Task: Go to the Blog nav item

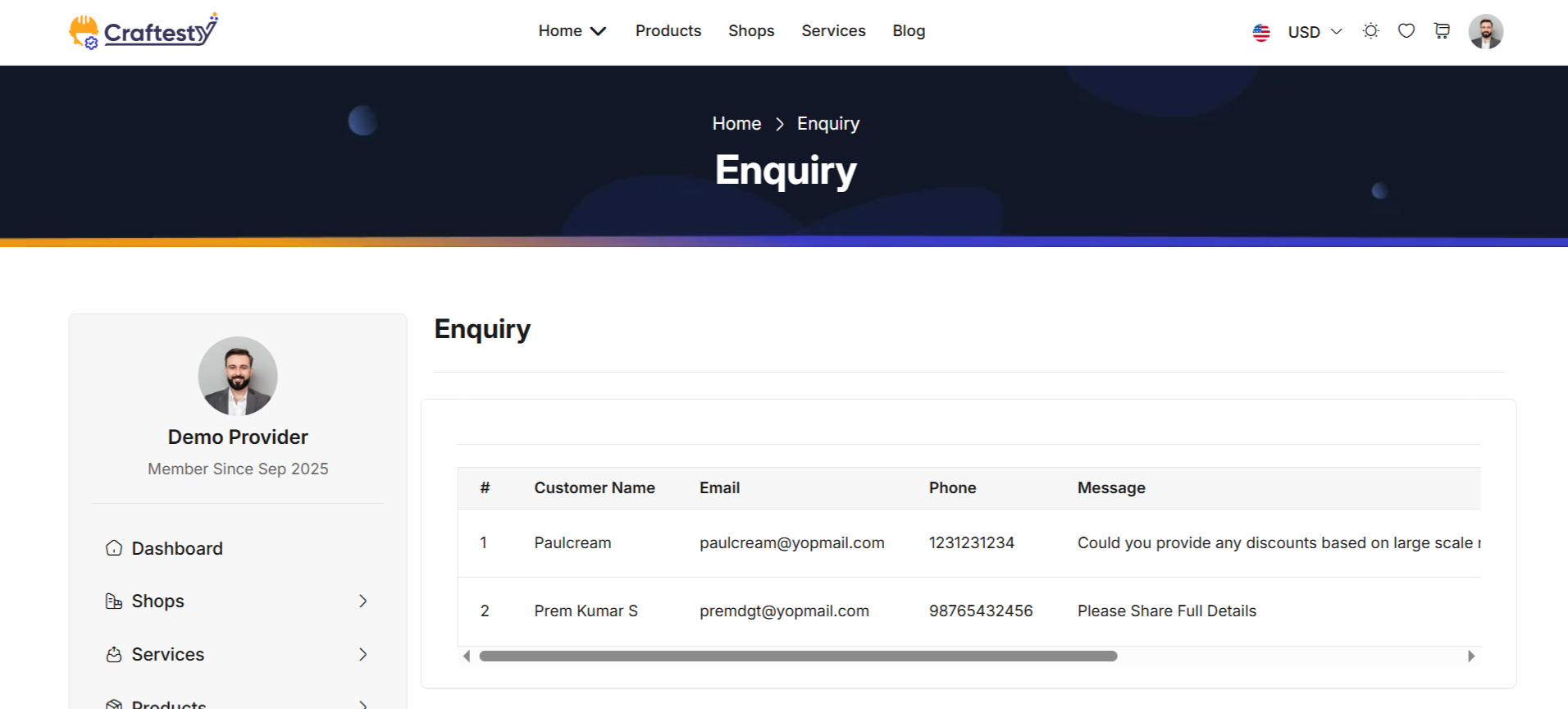Action: [x=909, y=30]
